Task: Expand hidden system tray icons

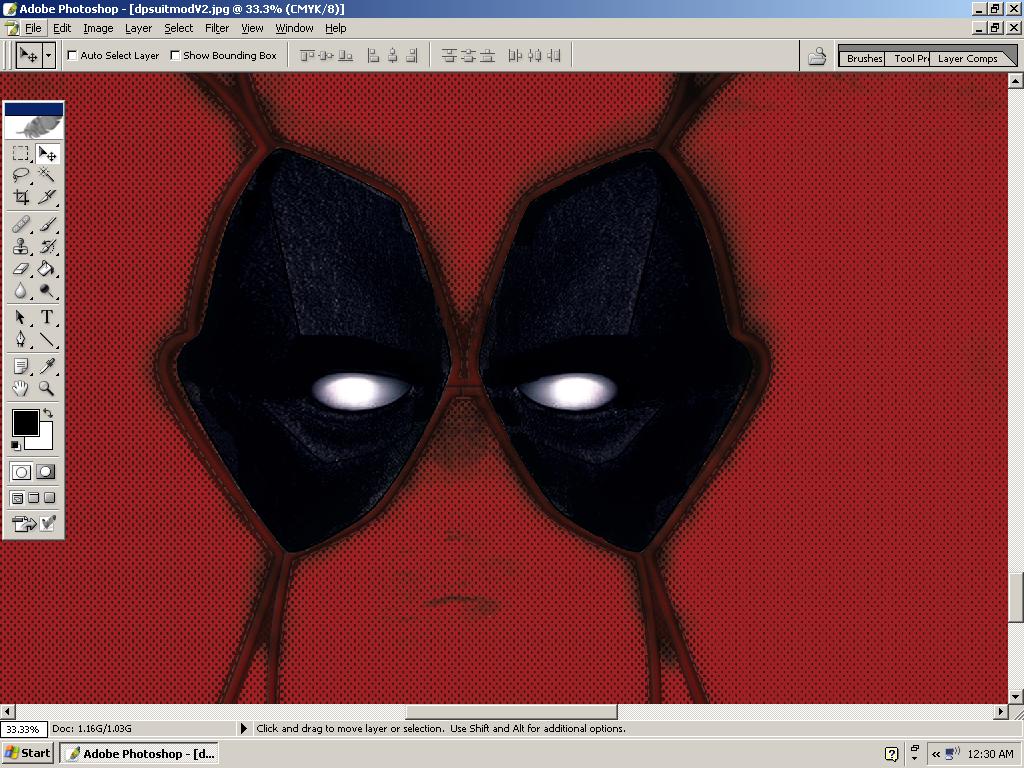Action: [x=936, y=754]
